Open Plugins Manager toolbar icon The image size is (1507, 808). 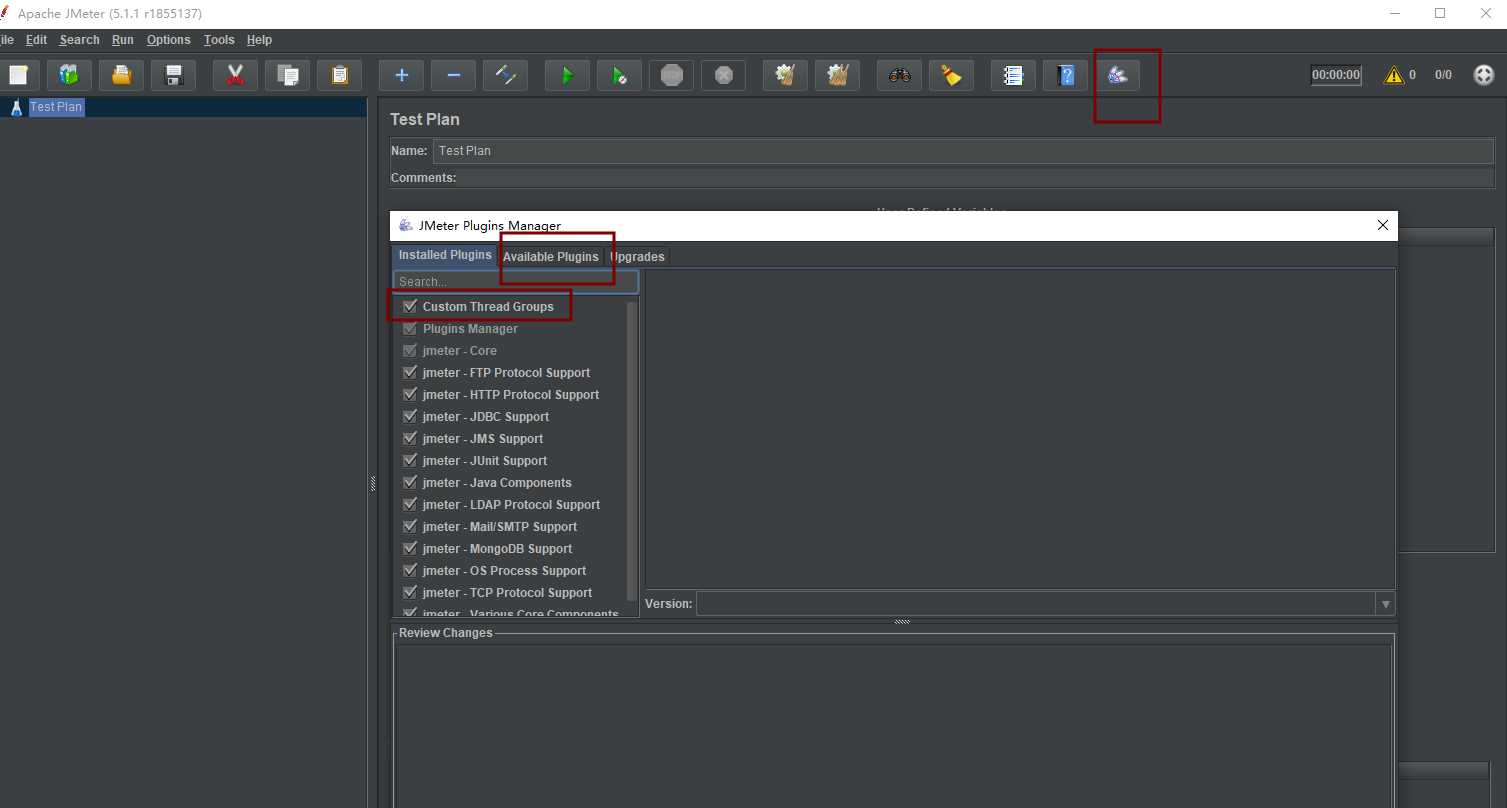pos(1117,75)
